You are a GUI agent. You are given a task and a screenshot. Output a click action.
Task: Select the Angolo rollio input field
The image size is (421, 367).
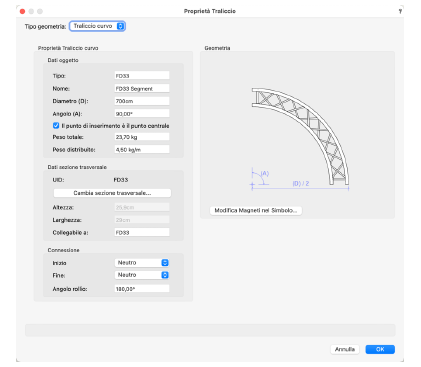(x=142, y=289)
